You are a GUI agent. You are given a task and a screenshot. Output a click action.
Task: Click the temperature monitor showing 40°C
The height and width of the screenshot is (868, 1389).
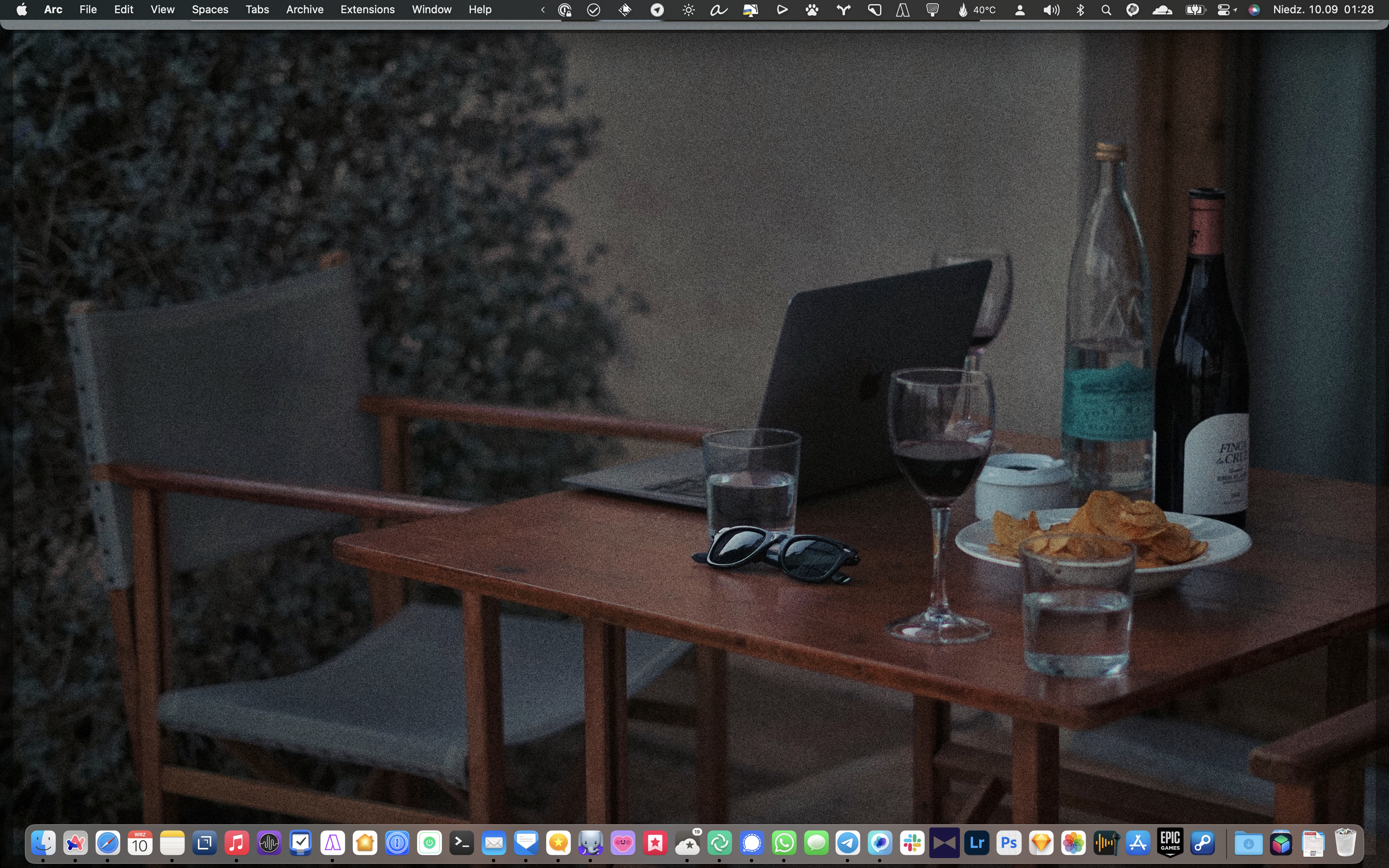[977, 10]
